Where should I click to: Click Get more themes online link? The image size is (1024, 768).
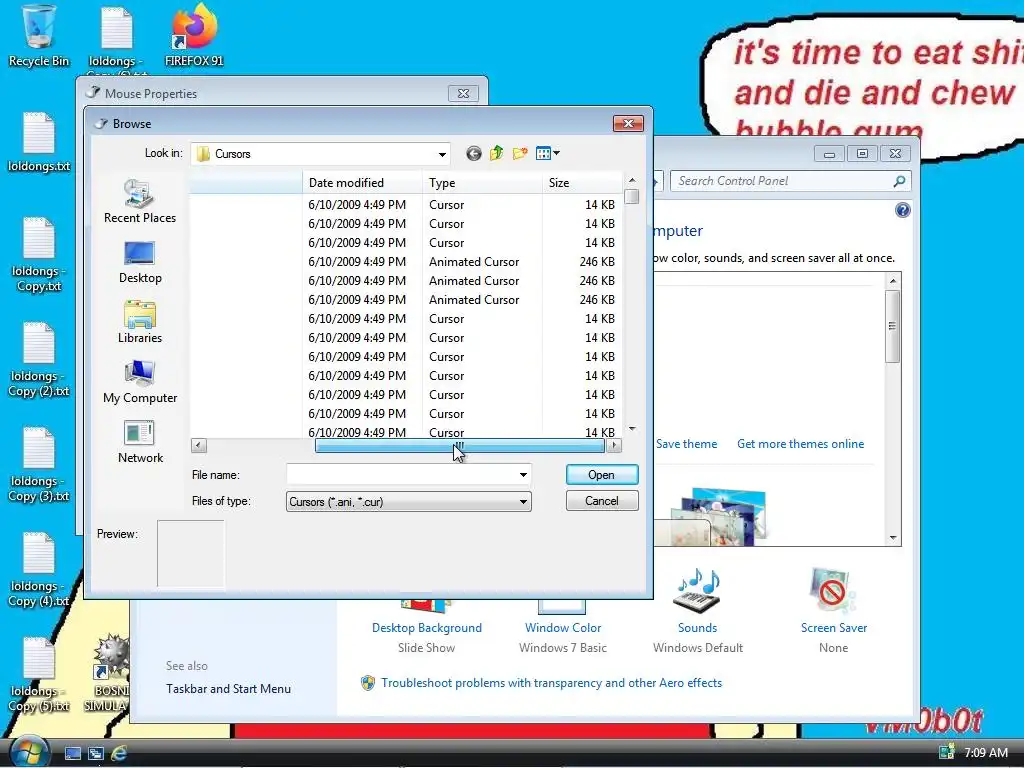click(x=800, y=444)
